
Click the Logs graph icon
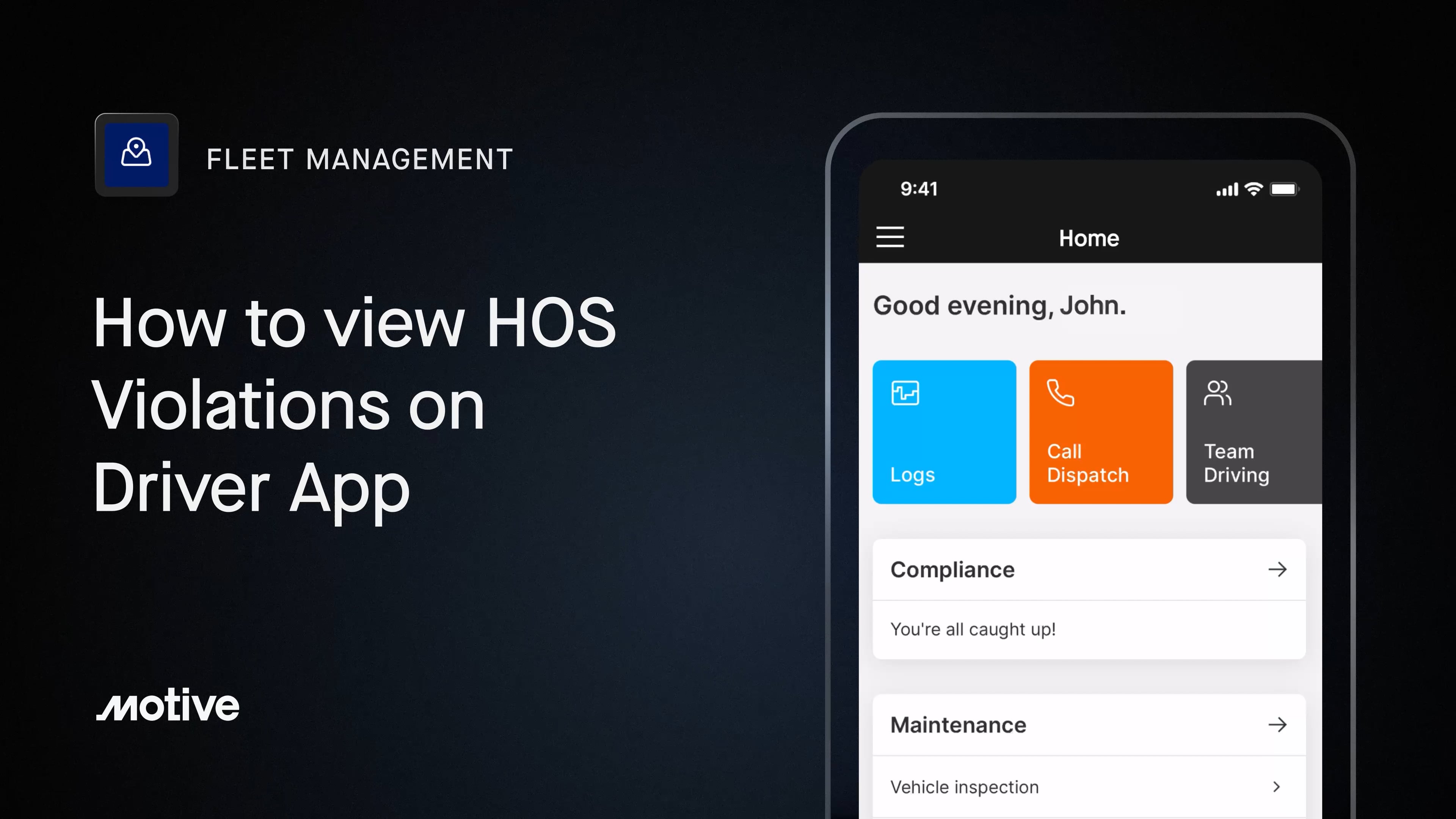tap(905, 393)
